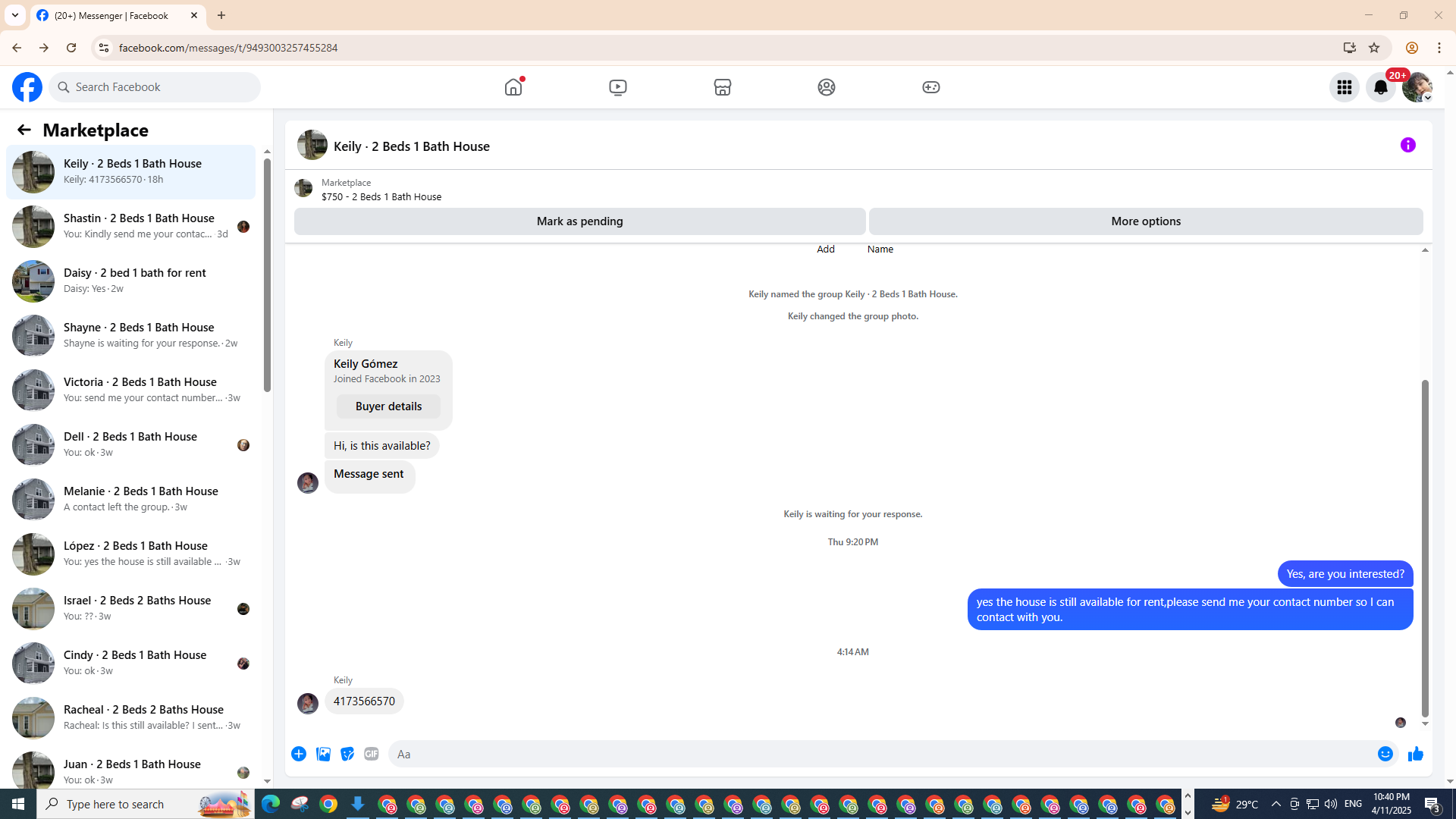Open the Facebook menu grid icon
1456x819 pixels.
coord(1345,87)
